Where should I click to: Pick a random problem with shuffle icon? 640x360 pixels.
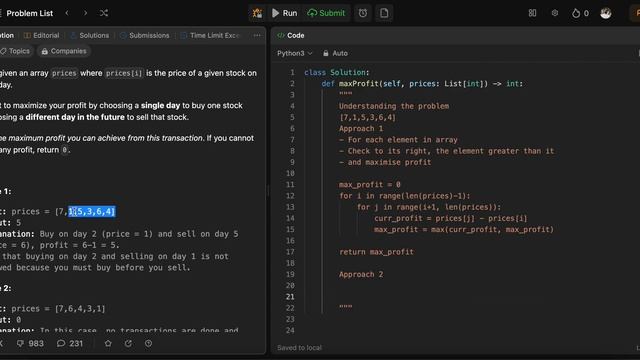(x=104, y=13)
